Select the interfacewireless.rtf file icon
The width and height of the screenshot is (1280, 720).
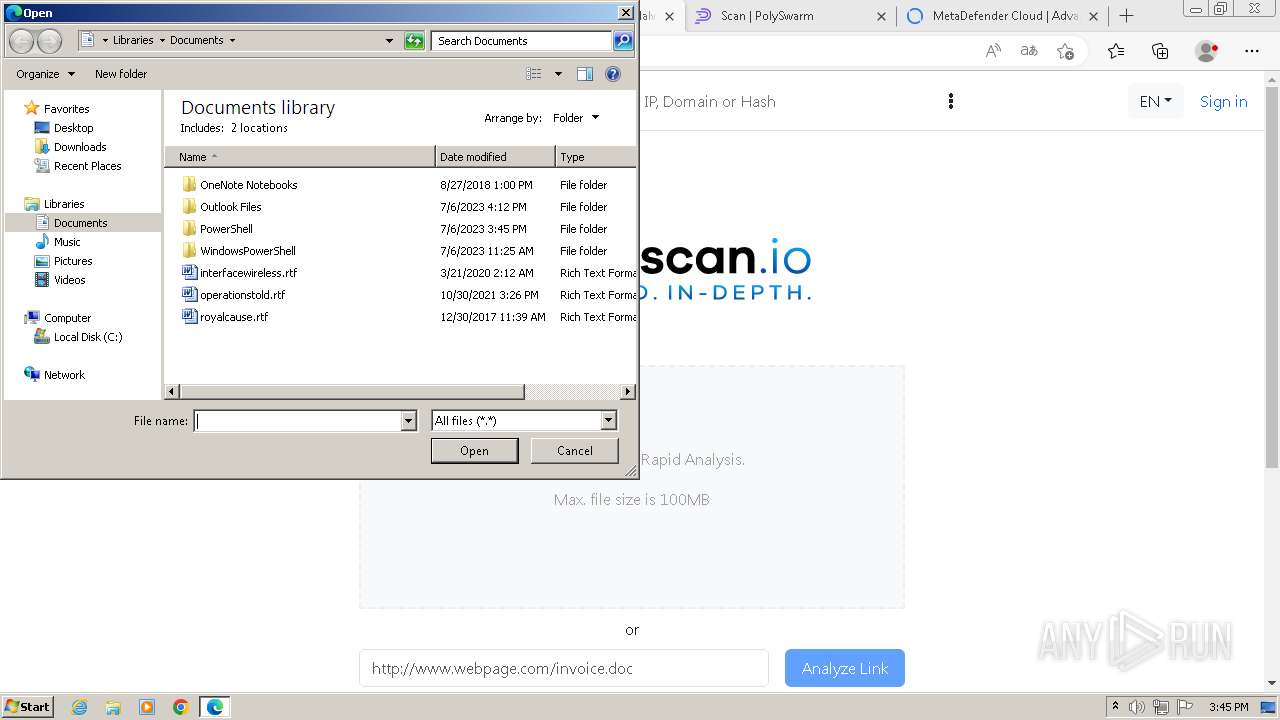pyautogui.click(x=190, y=273)
